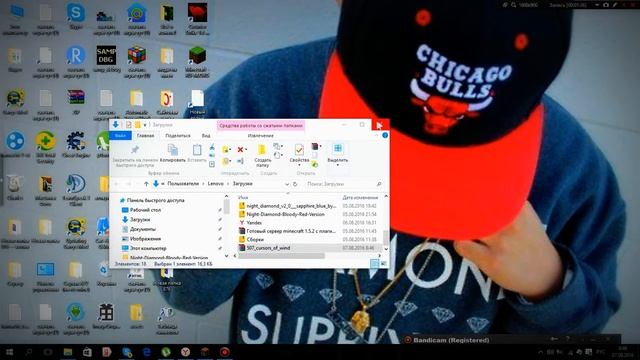Open the Move to dropdown arrow
This screenshot has width=640, height=360.
point(230,150)
